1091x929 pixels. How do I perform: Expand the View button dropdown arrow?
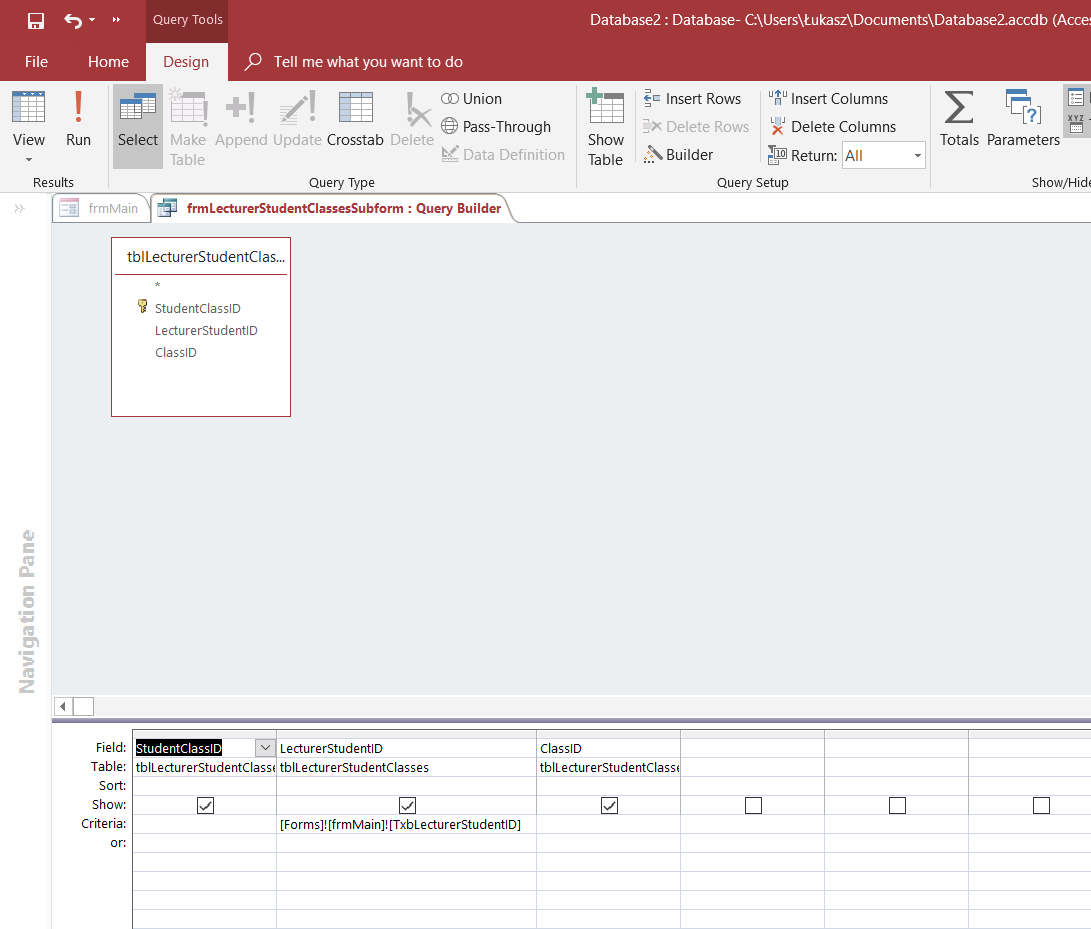click(28, 160)
